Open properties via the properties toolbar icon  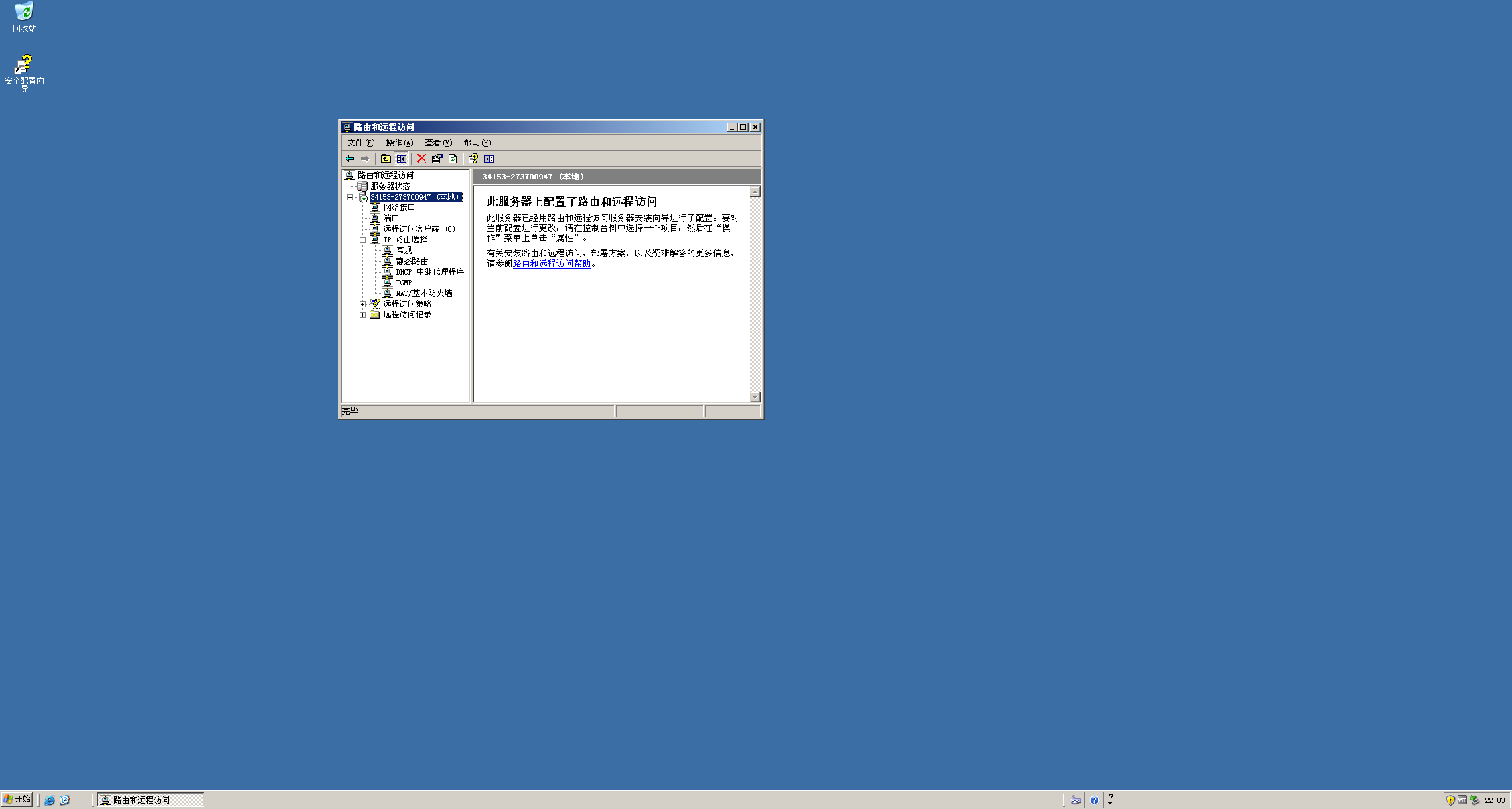click(437, 159)
